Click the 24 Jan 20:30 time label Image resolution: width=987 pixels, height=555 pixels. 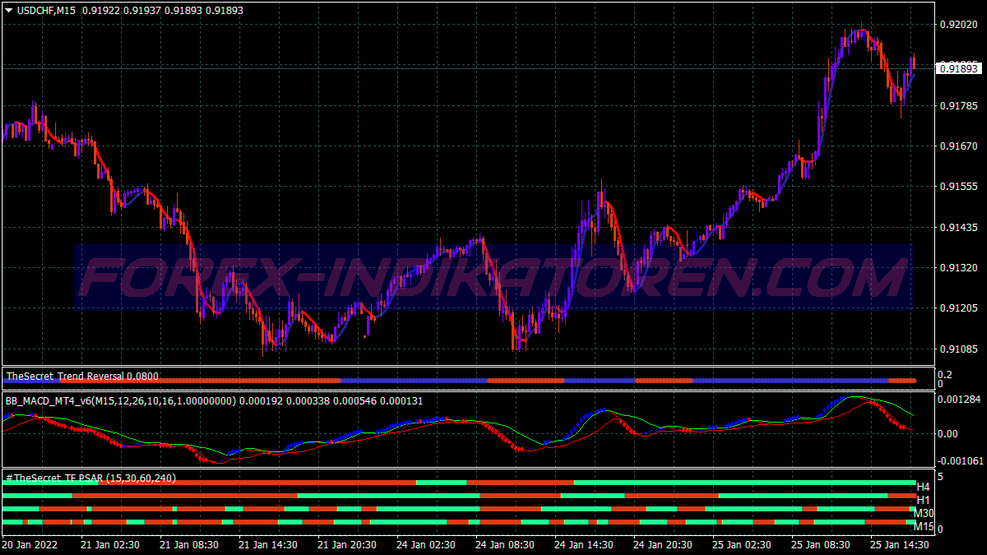662,545
